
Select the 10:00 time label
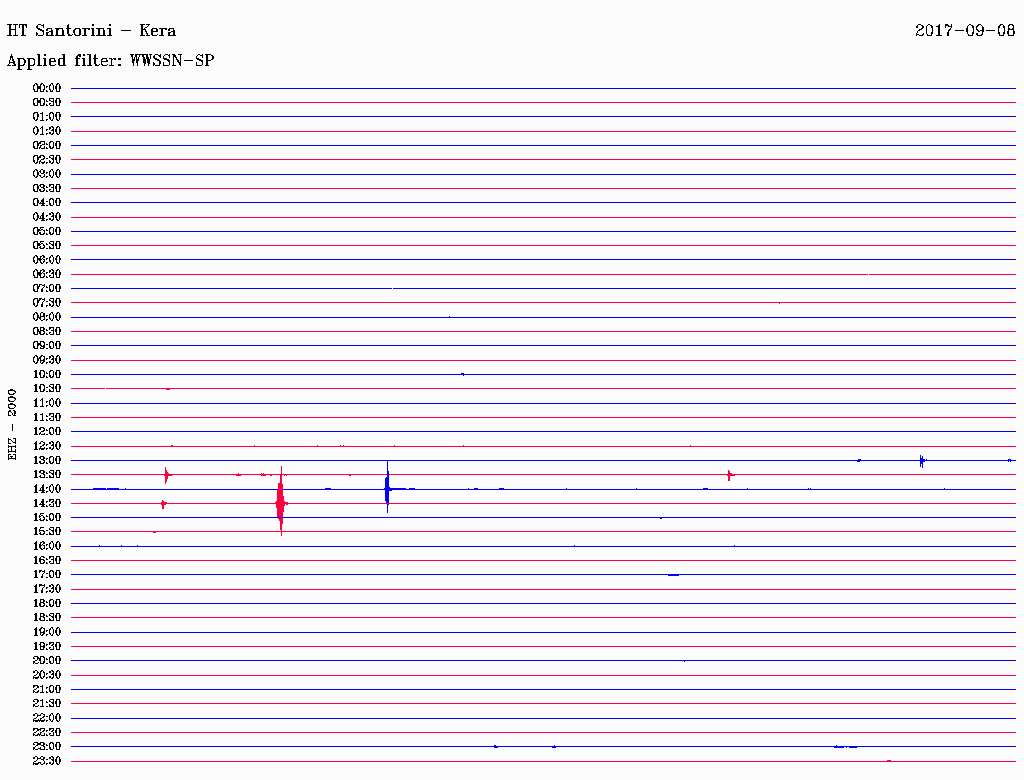[x=47, y=374]
